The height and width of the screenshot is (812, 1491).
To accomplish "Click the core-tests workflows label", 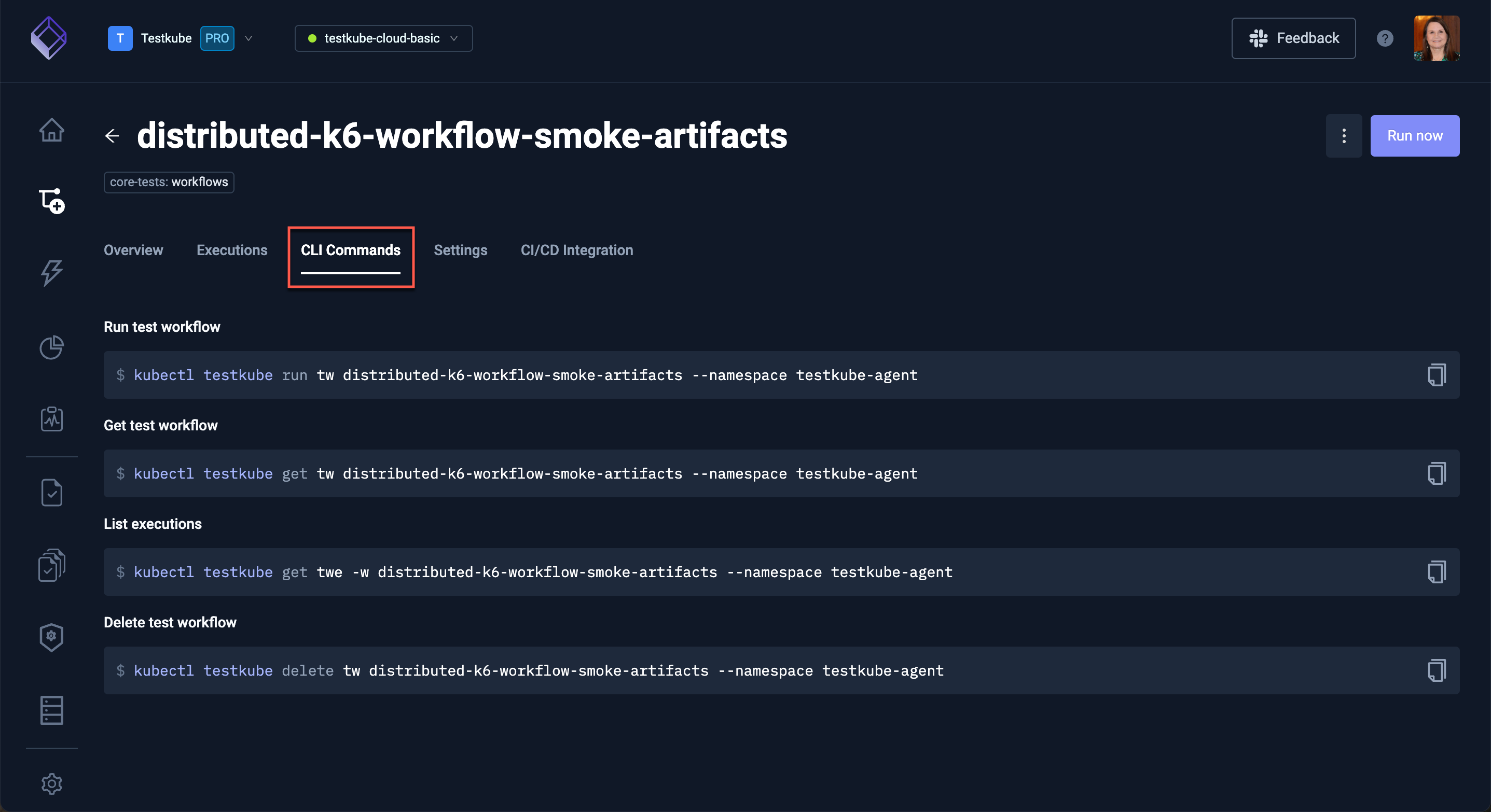I will pos(169,182).
